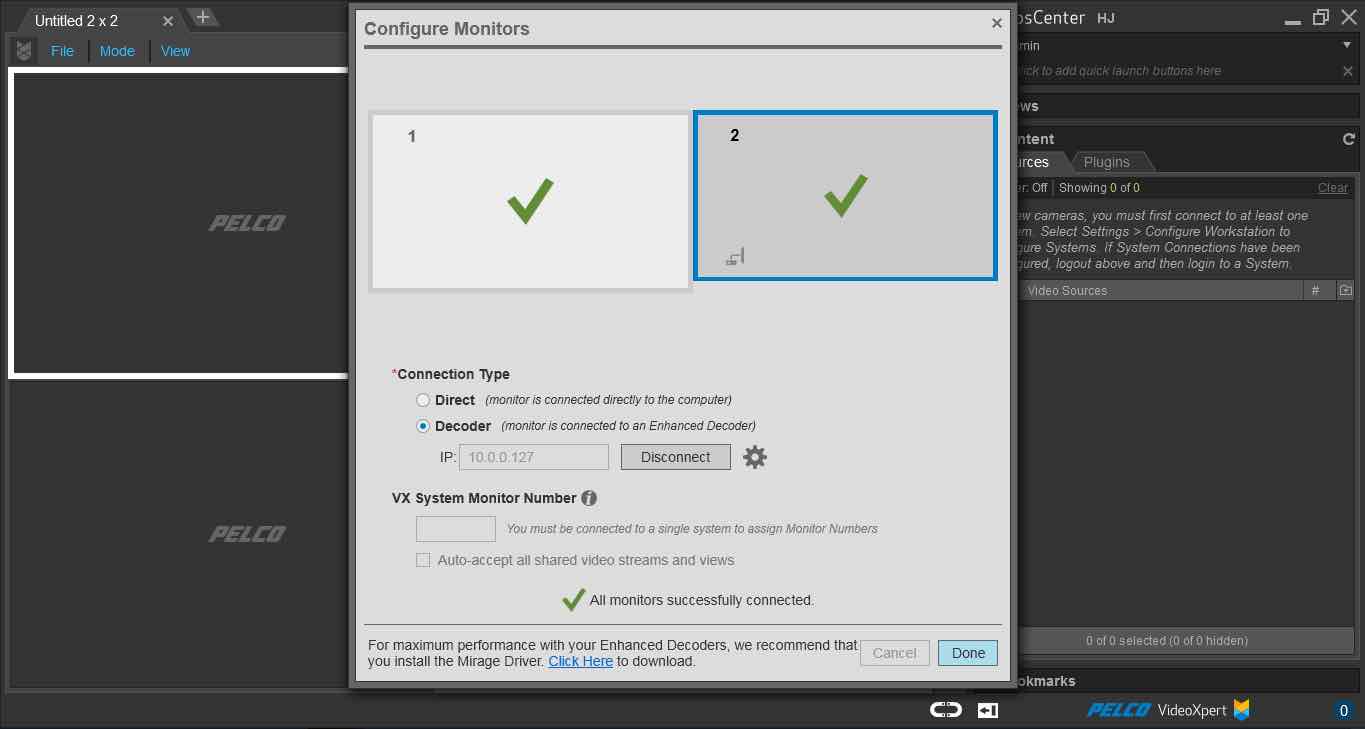The height and width of the screenshot is (729, 1365).
Task: Click the Disconnect button
Action: [x=675, y=457]
